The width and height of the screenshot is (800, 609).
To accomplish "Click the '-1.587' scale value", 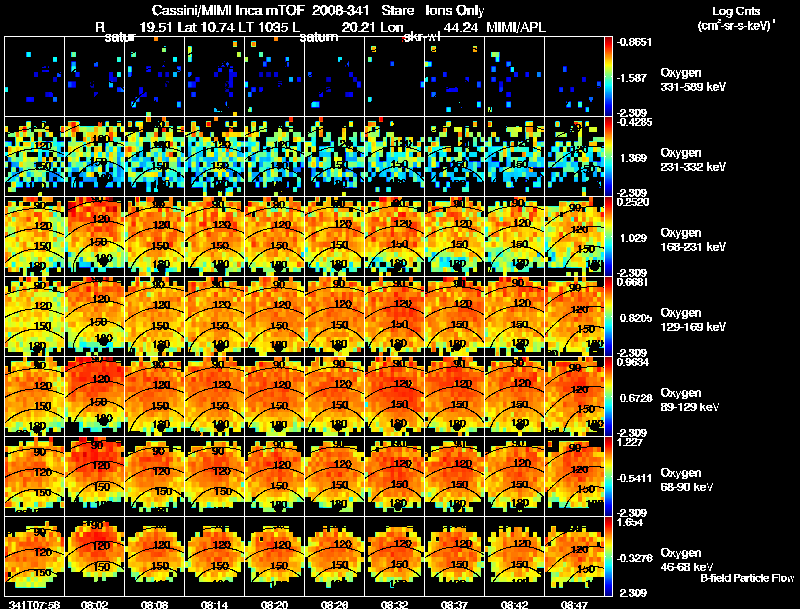I will [633, 78].
